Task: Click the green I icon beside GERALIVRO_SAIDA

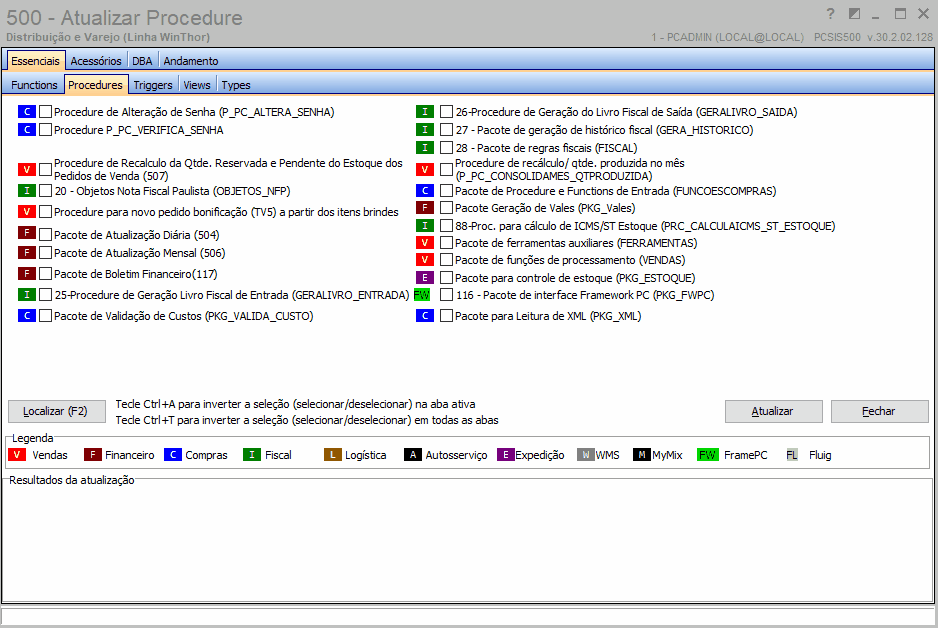Action: coord(425,111)
